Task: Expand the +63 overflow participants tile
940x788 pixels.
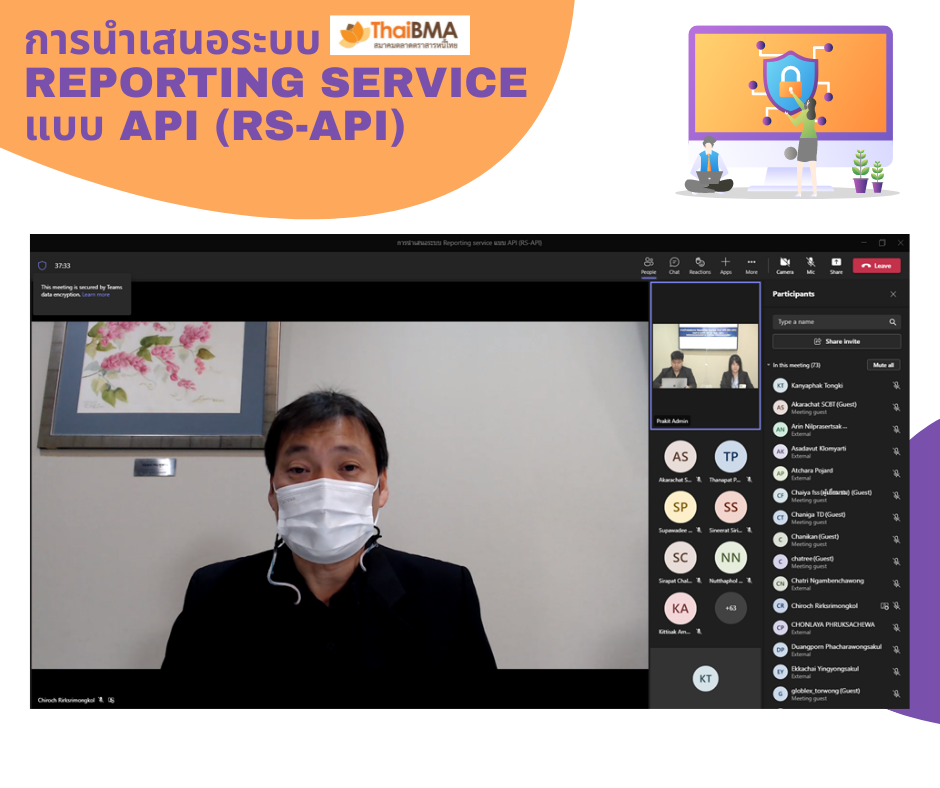Action: (x=731, y=608)
